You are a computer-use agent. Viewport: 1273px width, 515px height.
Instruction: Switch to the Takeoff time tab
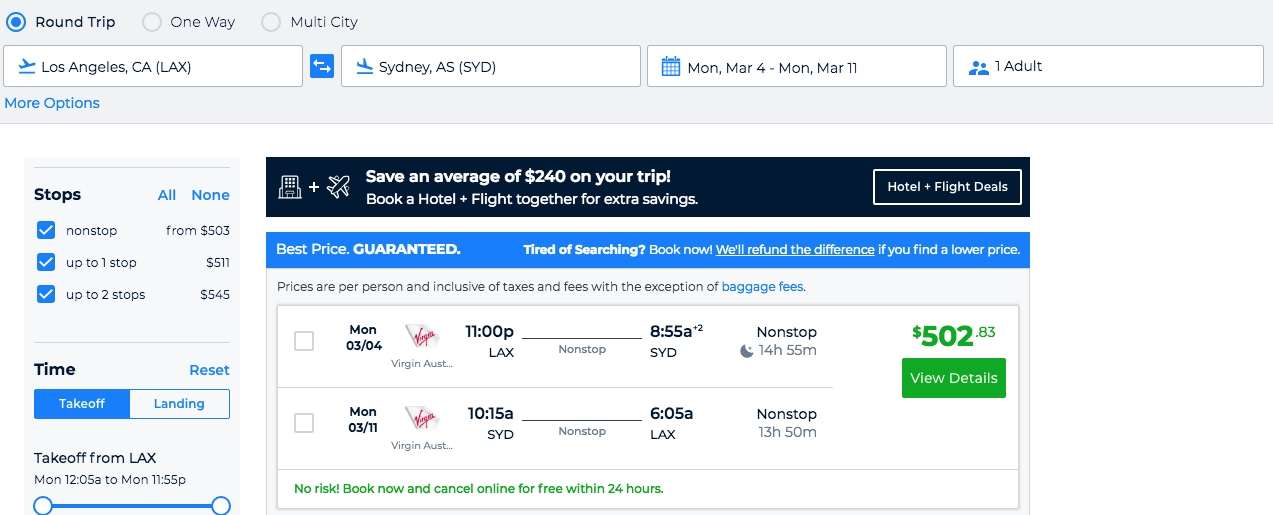pyautogui.click(x=82, y=404)
